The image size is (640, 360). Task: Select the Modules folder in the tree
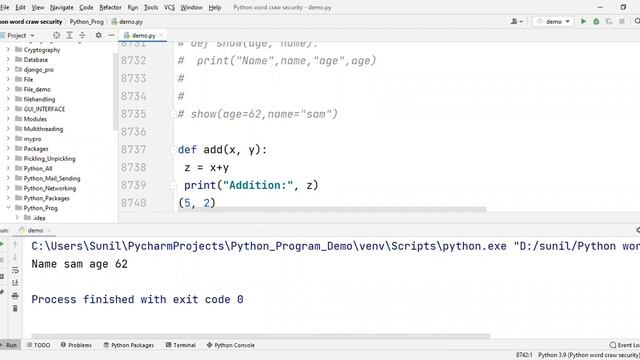point(35,119)
